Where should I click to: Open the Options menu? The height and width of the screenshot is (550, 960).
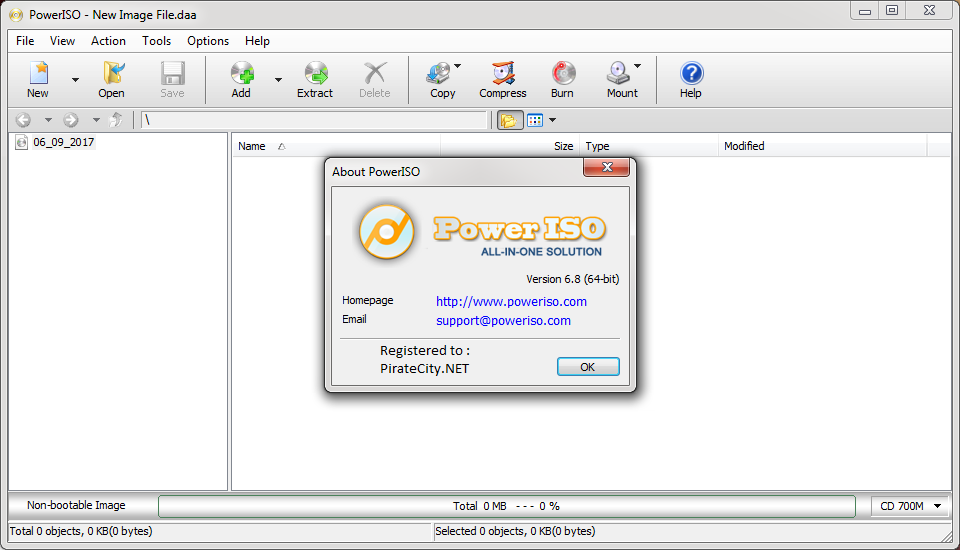[x=208, y=41]
